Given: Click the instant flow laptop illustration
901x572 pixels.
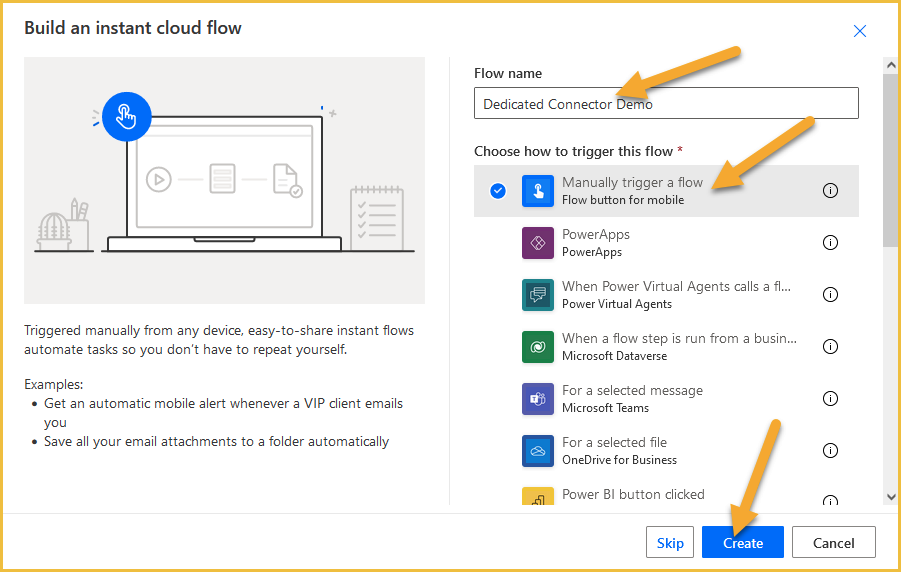Looking at the screenshot, I should click(224, 180).
